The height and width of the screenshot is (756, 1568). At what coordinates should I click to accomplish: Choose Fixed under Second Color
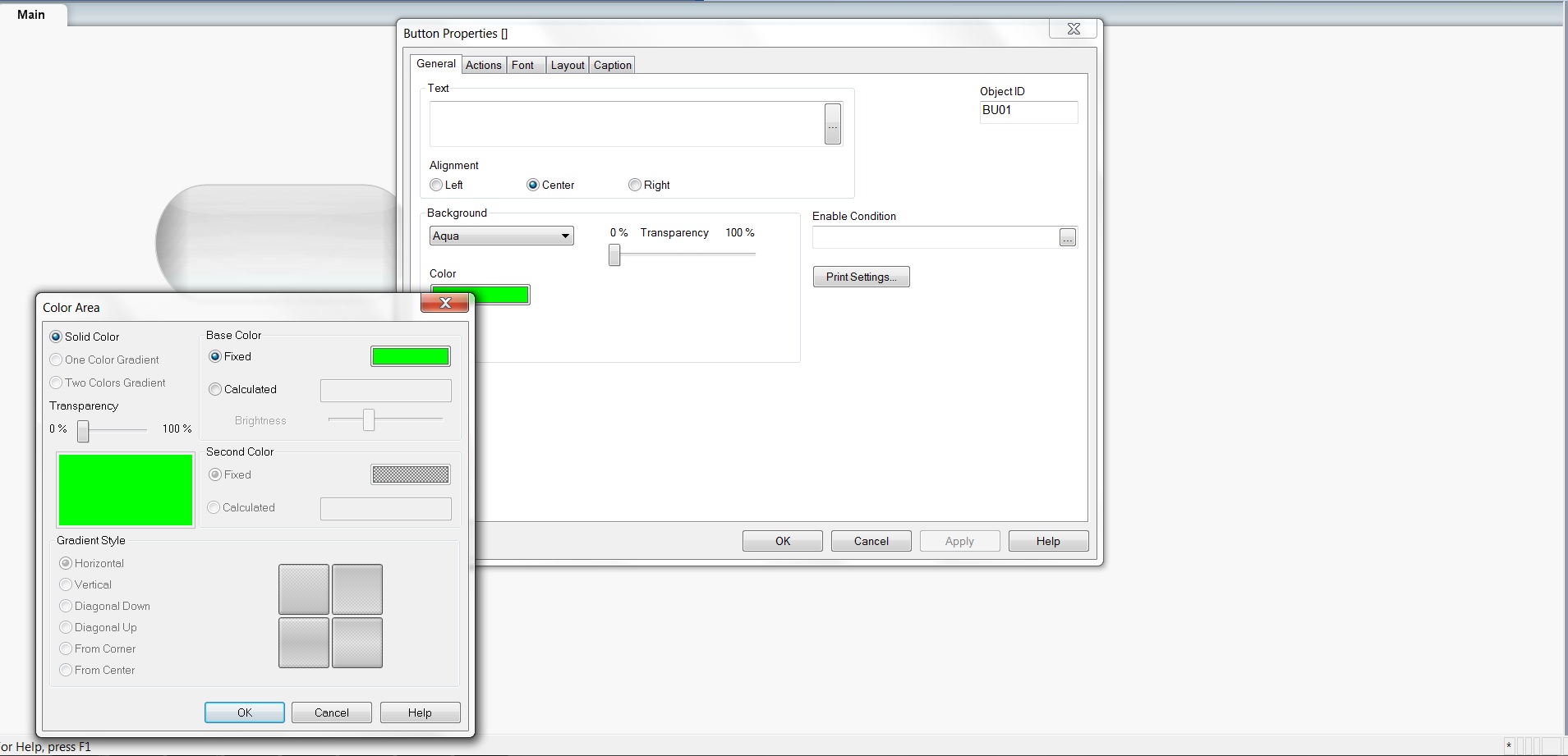pos(230,474)
